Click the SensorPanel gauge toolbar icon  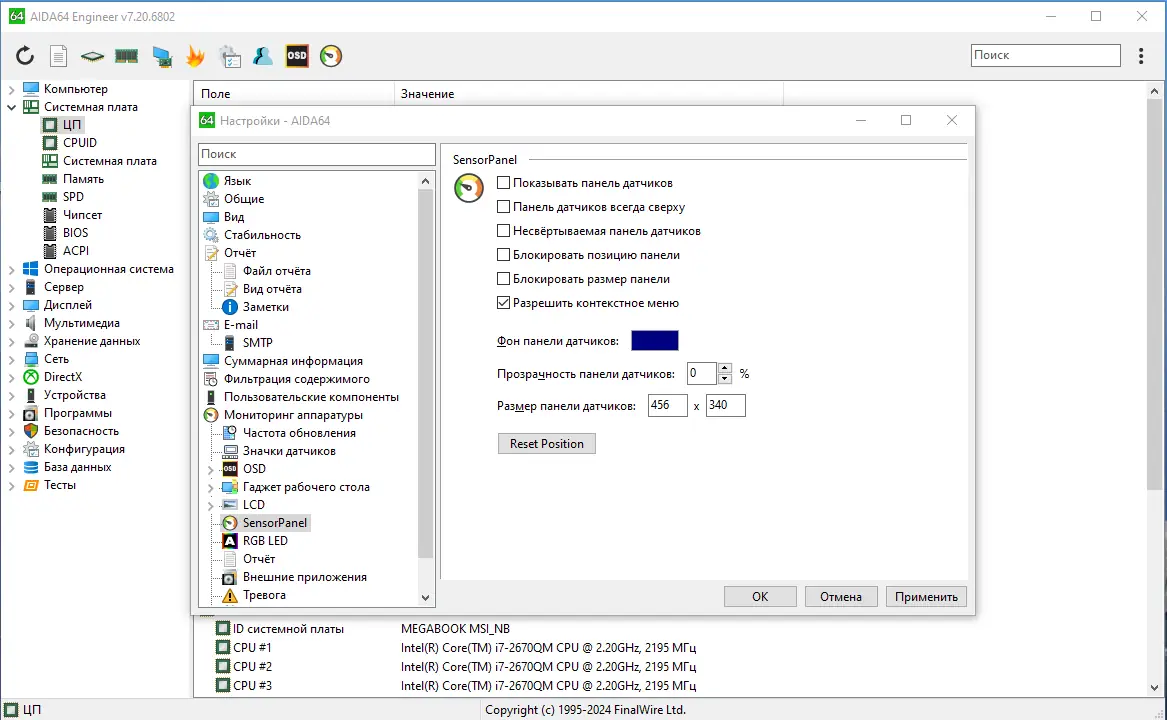coord(330,55)
